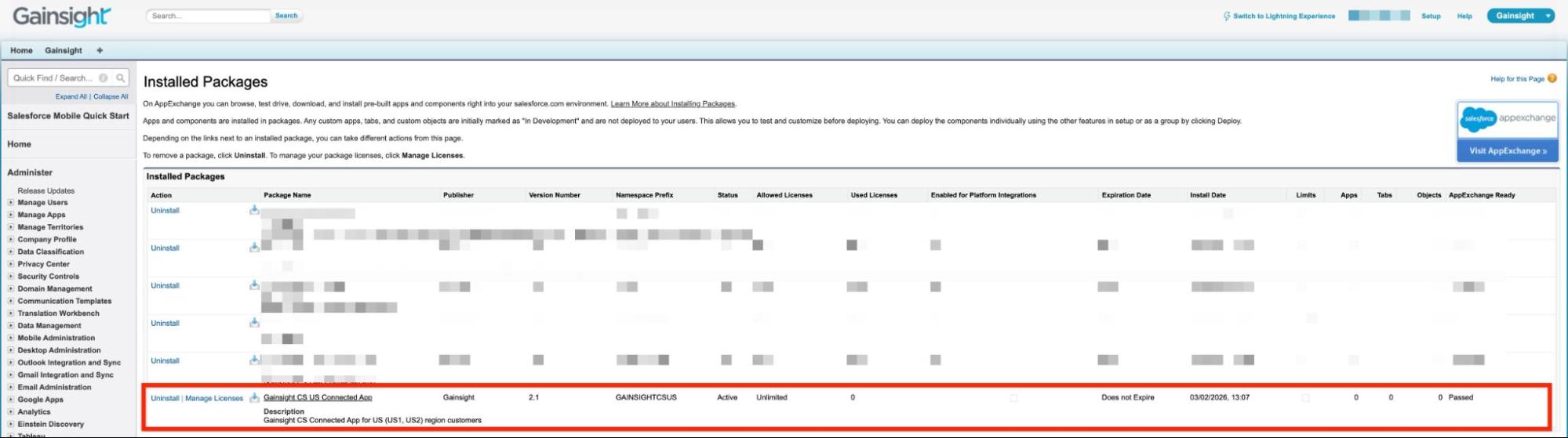This screenshot has width=1568, height=438.
Task: Open Mobile Administration in the sidebar
Action: (x=56, y=338)
